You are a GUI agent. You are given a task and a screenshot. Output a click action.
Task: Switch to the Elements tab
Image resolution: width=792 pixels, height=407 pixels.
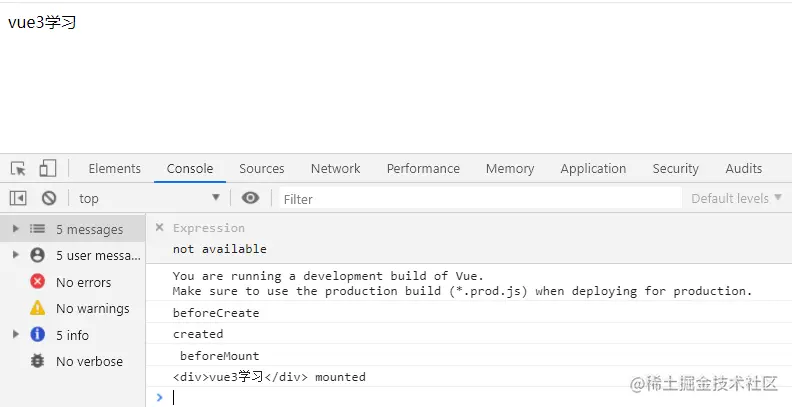114,168
